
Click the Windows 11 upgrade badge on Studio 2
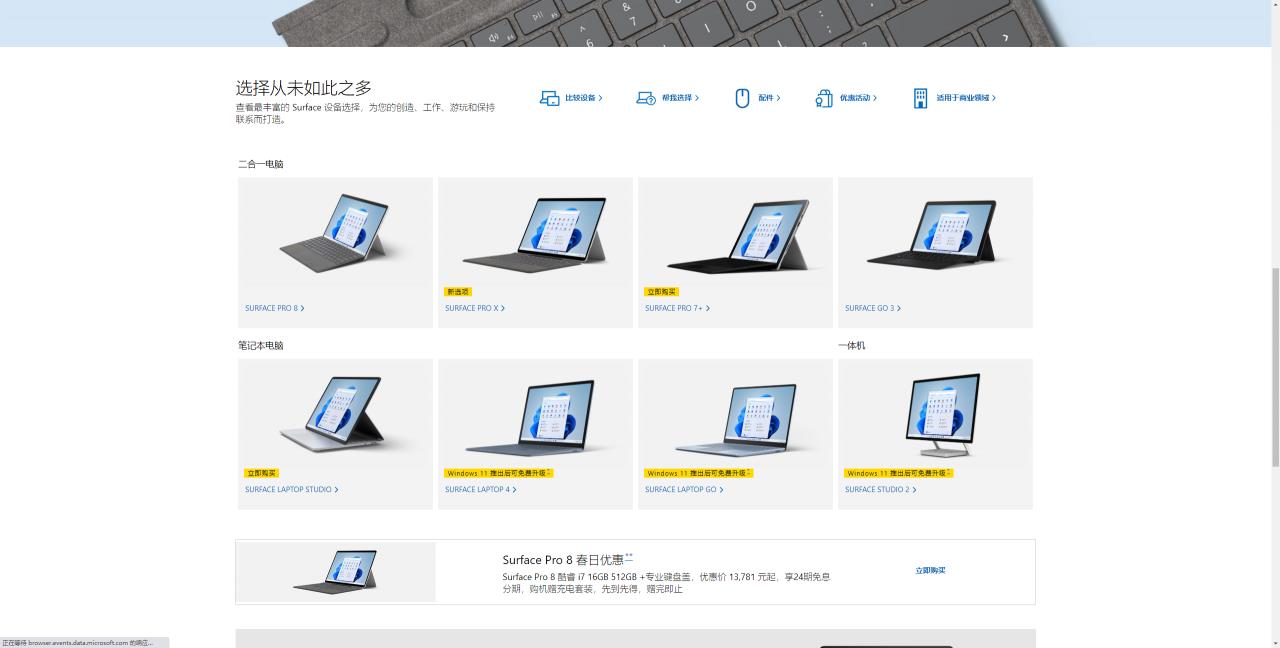coord(899,473)
